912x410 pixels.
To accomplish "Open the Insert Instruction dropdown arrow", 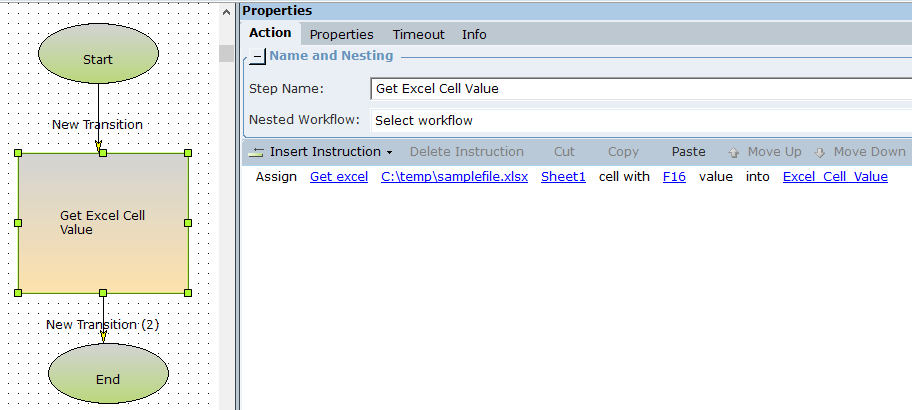I will [389, 153].
